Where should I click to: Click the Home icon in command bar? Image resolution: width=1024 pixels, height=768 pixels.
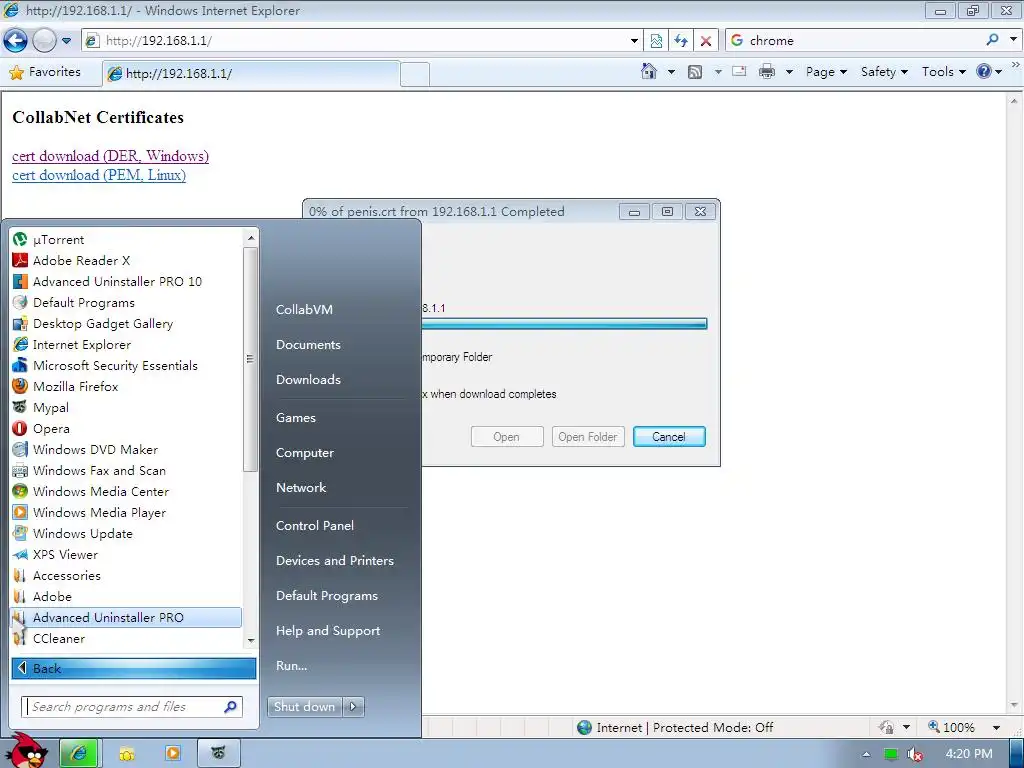(x=648, y=71)
